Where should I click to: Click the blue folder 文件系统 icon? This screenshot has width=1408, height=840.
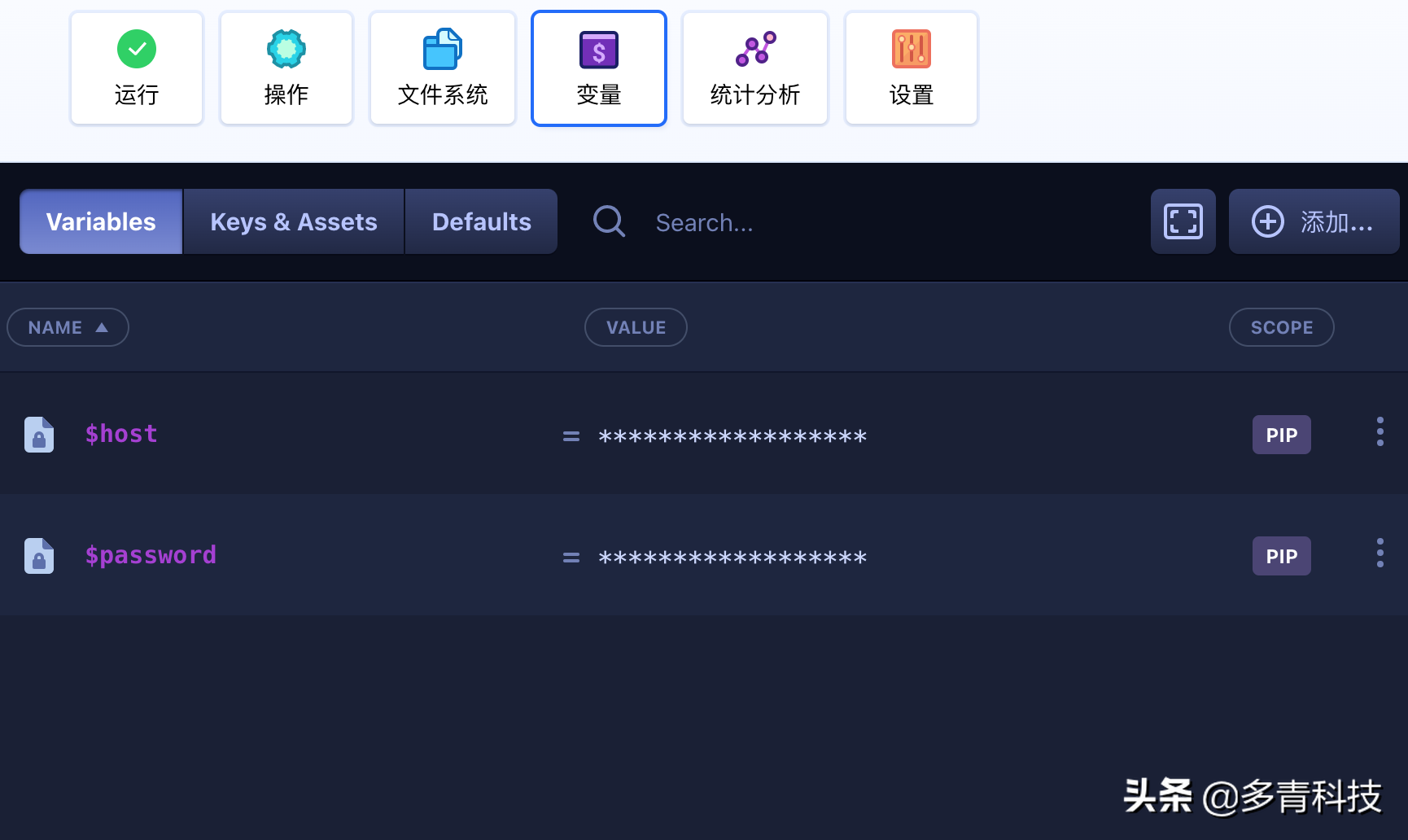coord(443,49)
